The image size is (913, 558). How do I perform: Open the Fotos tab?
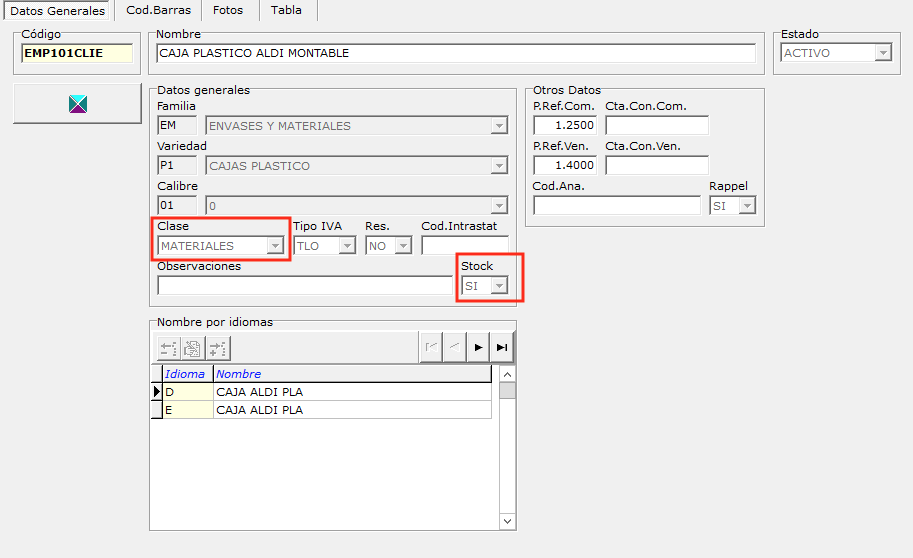pyautogui.click(x=228, y=10)
